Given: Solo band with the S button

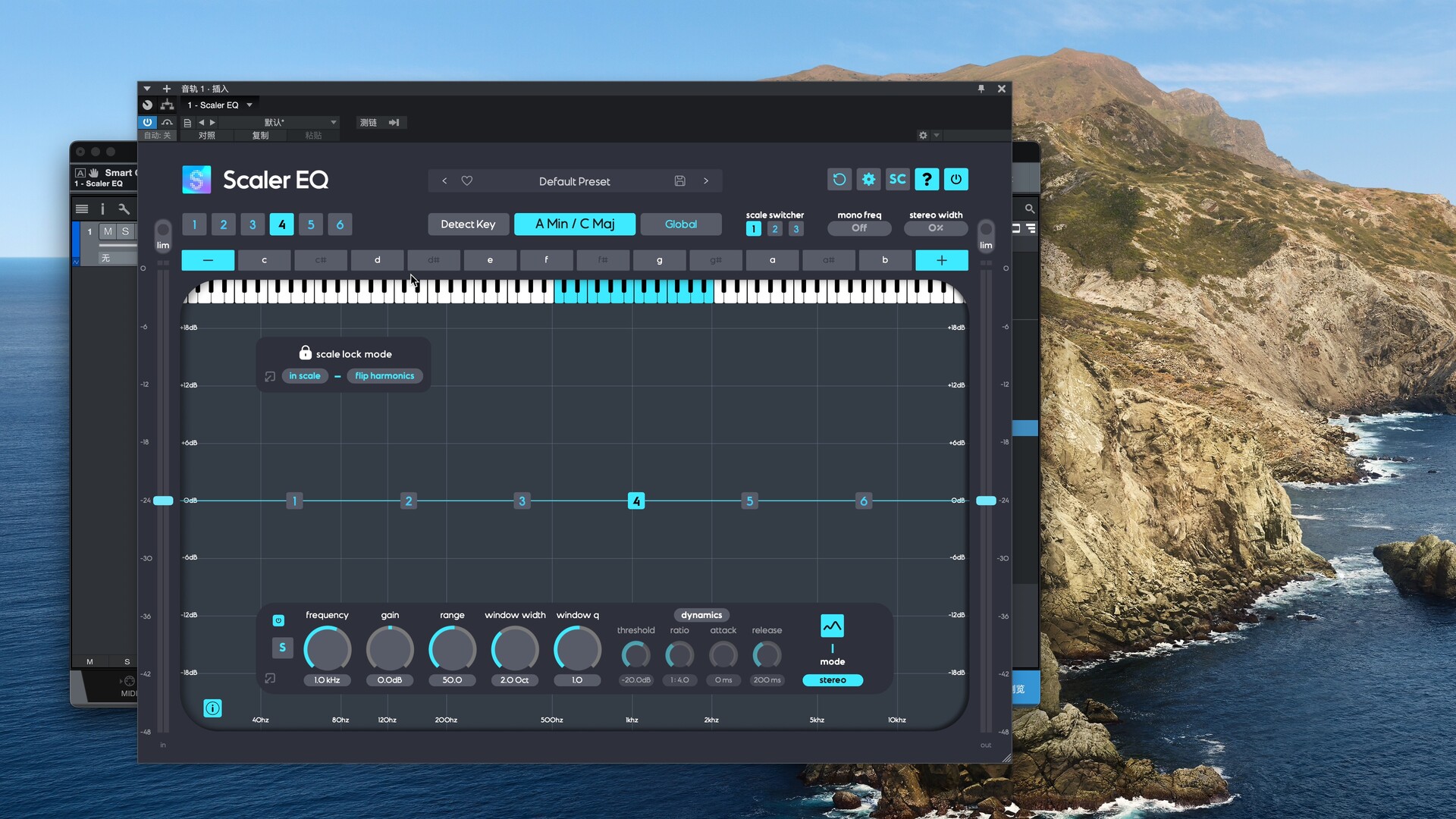Looking at the screenshot, I should (x=282, y=648).
